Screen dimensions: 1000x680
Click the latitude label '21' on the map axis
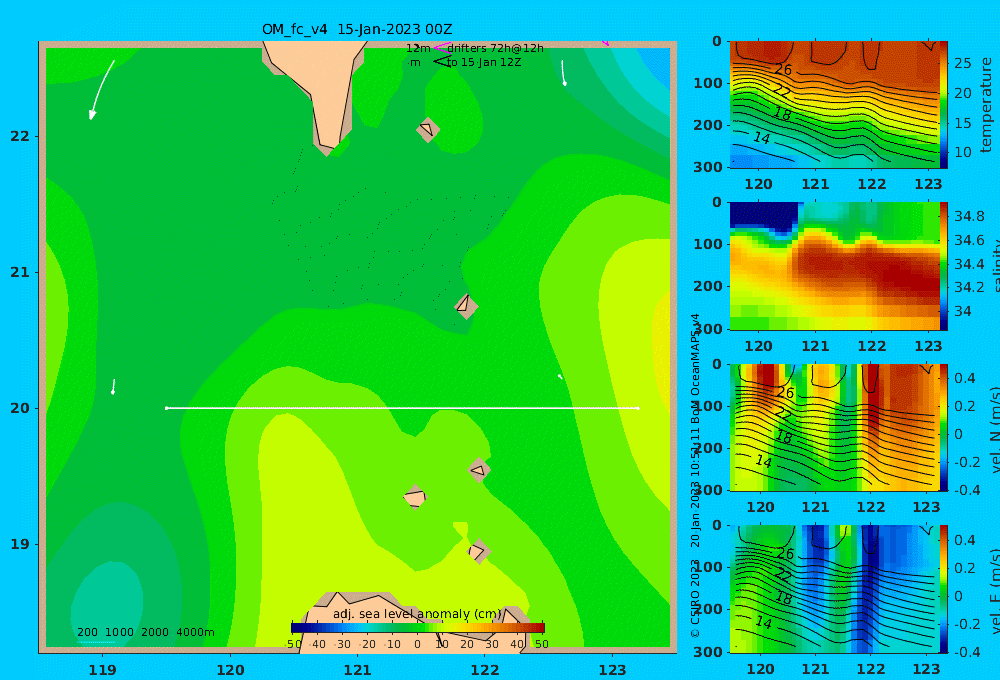20,272
